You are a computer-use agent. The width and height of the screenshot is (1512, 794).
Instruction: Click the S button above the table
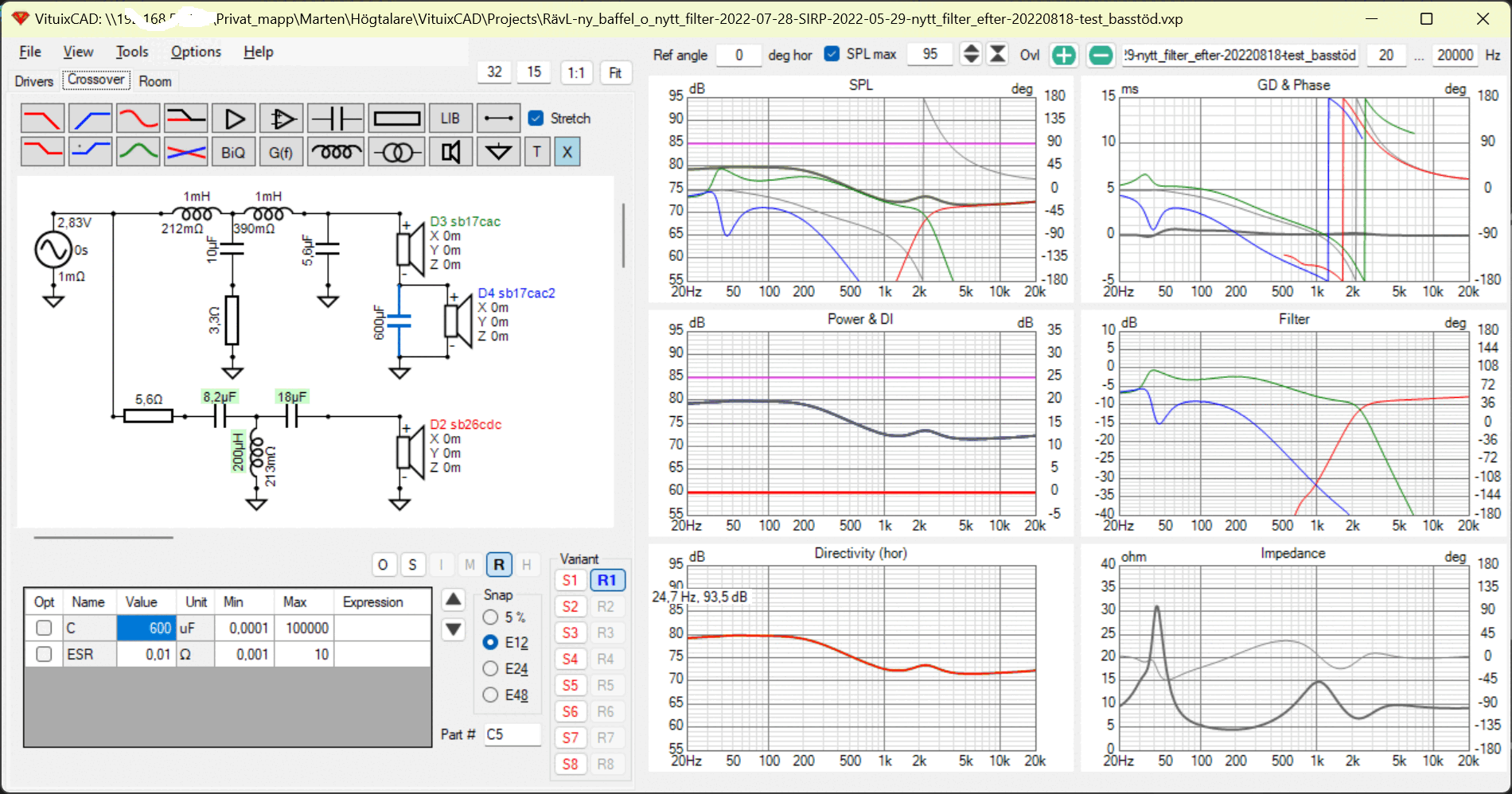click(x=412, y=565)
